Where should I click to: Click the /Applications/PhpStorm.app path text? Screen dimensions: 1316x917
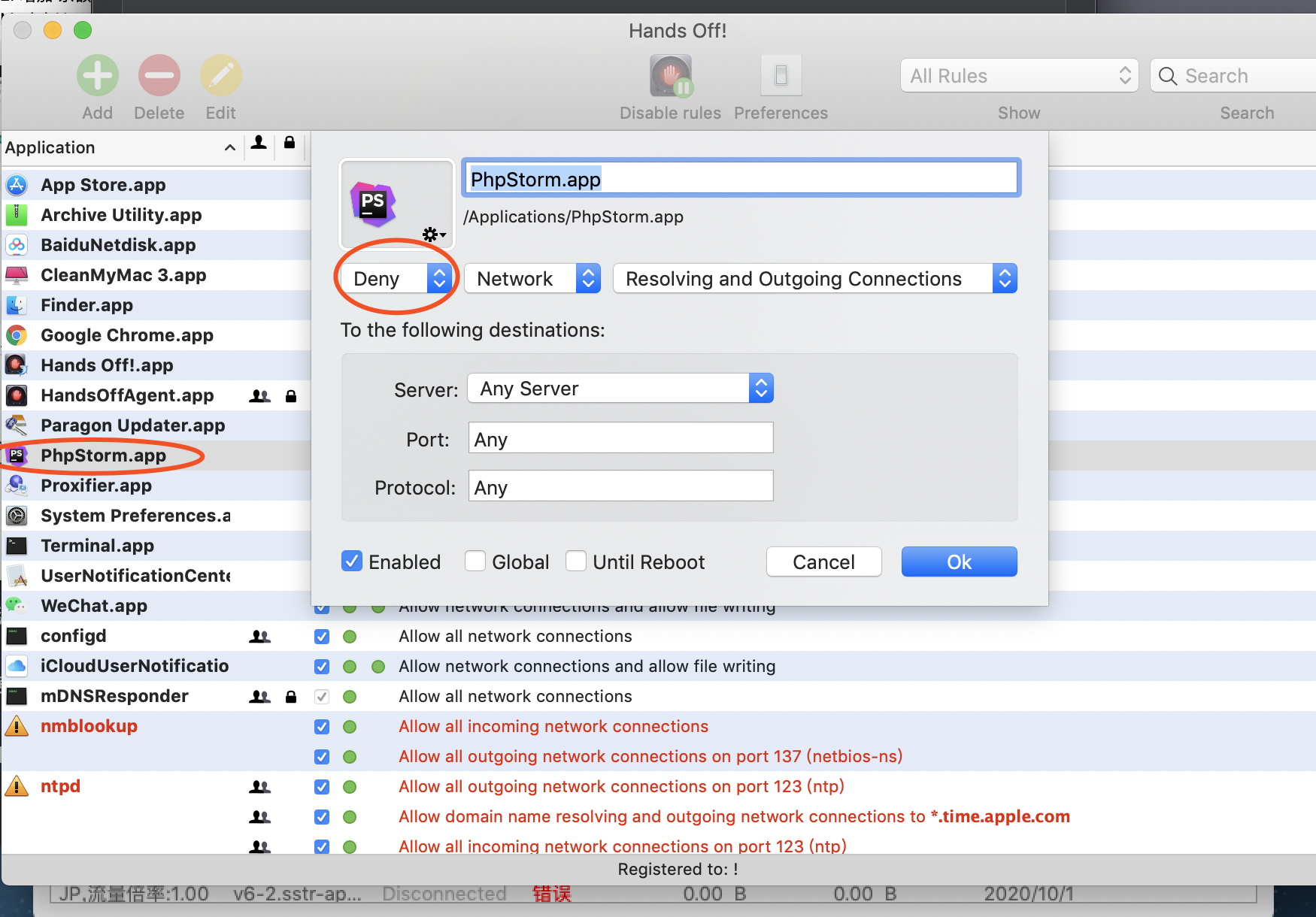[573, 217]
